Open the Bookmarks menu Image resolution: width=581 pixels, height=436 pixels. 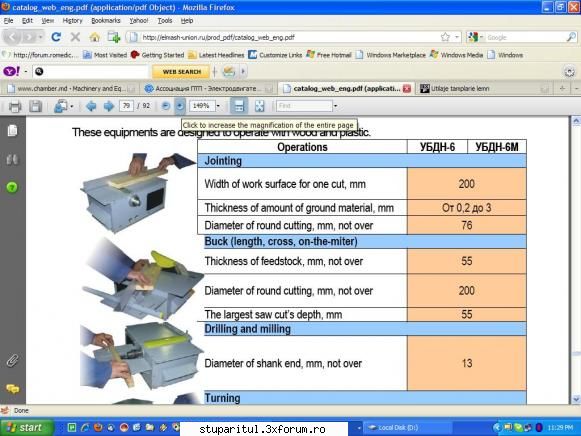click(106, 21)
